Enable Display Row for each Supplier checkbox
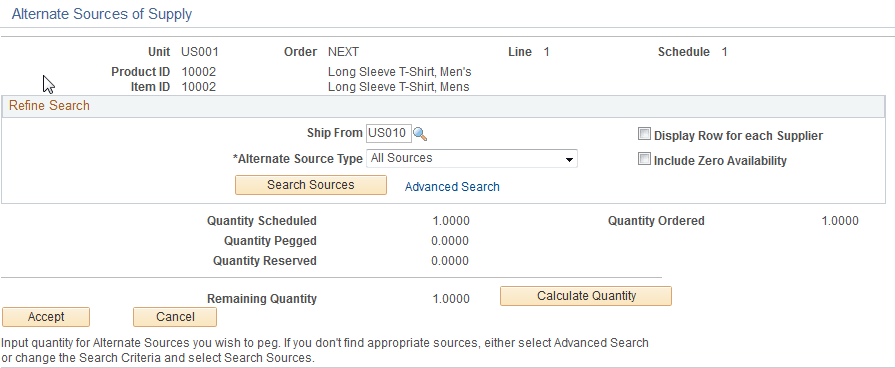Viewport: 895px width, 368px height. [644, 134]
